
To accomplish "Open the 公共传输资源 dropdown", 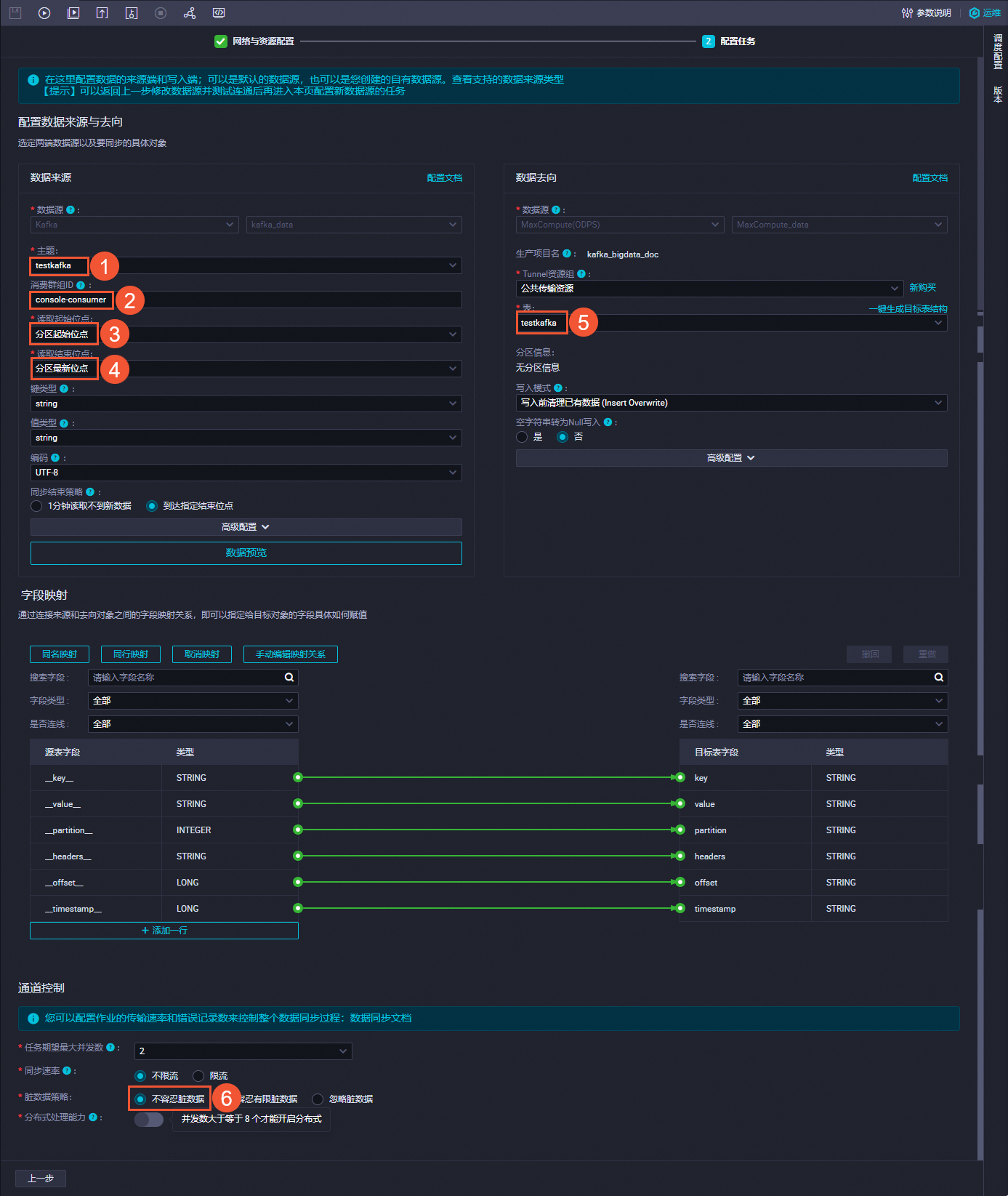I will click(x=709, y=289).
